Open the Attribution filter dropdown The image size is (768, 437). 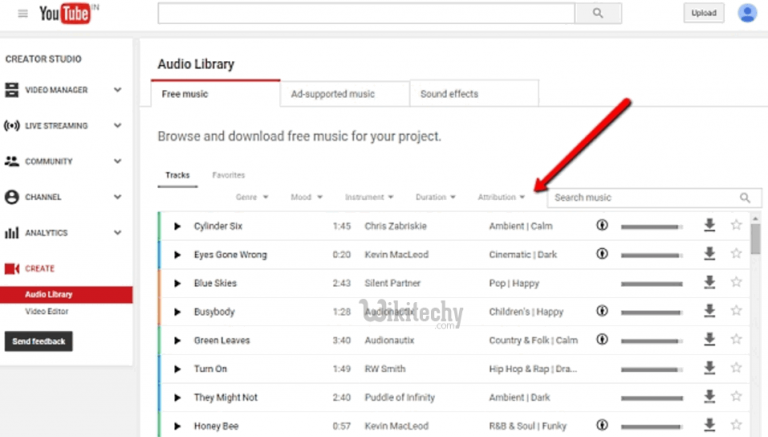(501, 197)
